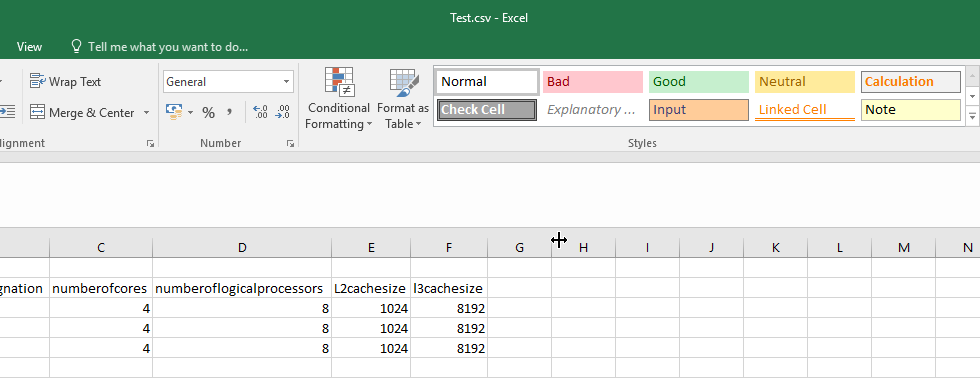This screenshot has width=980, height=378.
Task: Click Increase Decimal icon
Action: click(x=260, y=112)
